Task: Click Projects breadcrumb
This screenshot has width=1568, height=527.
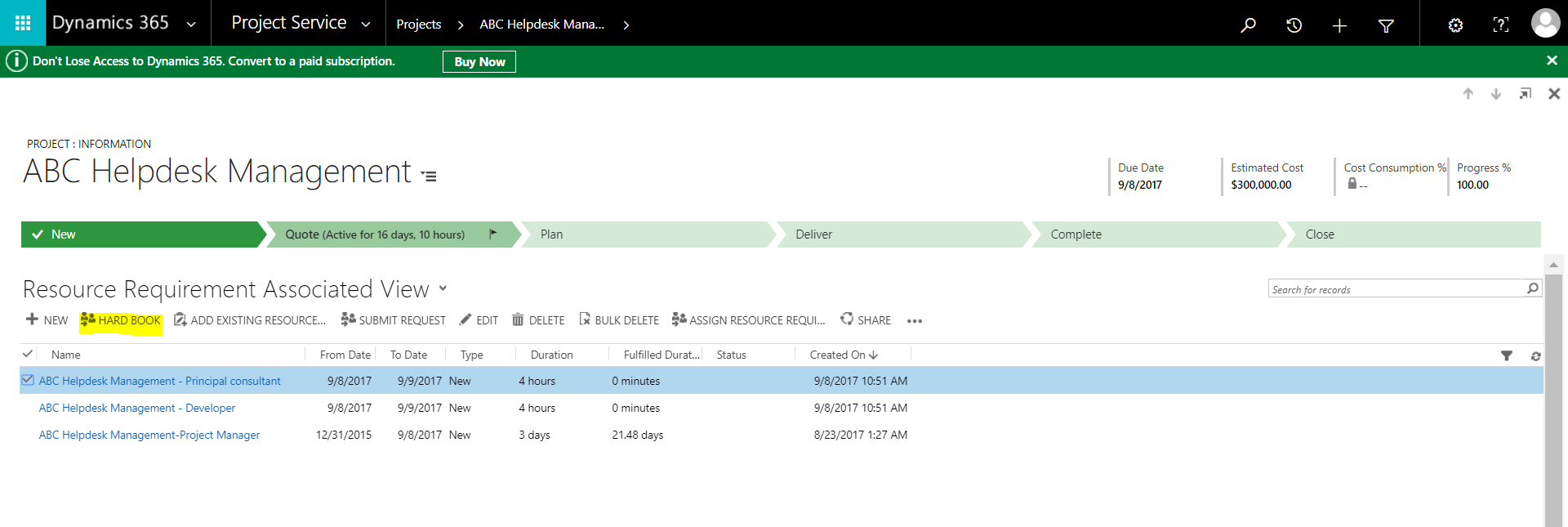Action: pos(419,25)
